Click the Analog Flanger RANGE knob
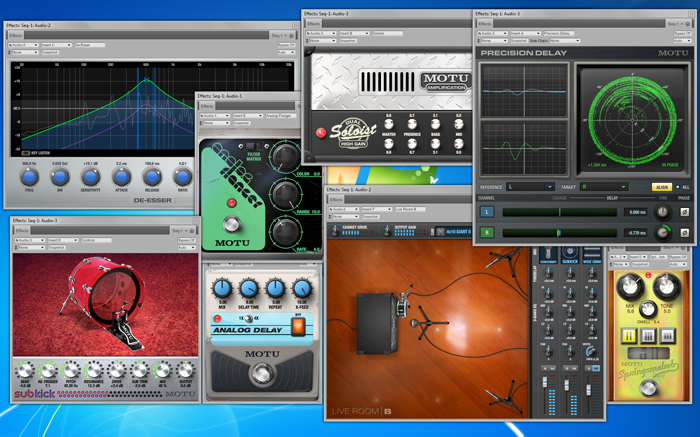 (x=285, y=195)
